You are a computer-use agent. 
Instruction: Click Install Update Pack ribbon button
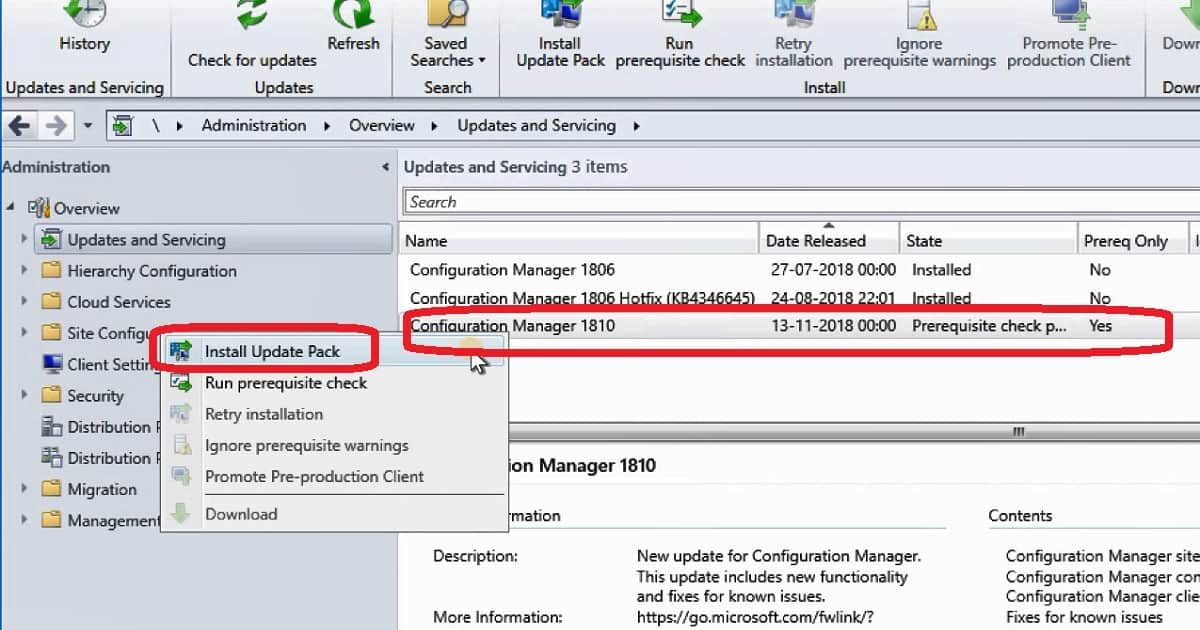click(x=560, y=36)
